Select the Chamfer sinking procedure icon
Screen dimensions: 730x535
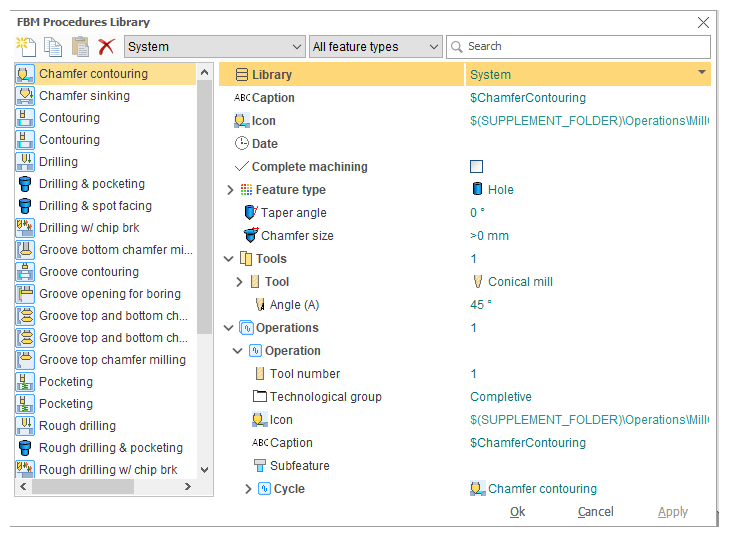tap(25, 96)
